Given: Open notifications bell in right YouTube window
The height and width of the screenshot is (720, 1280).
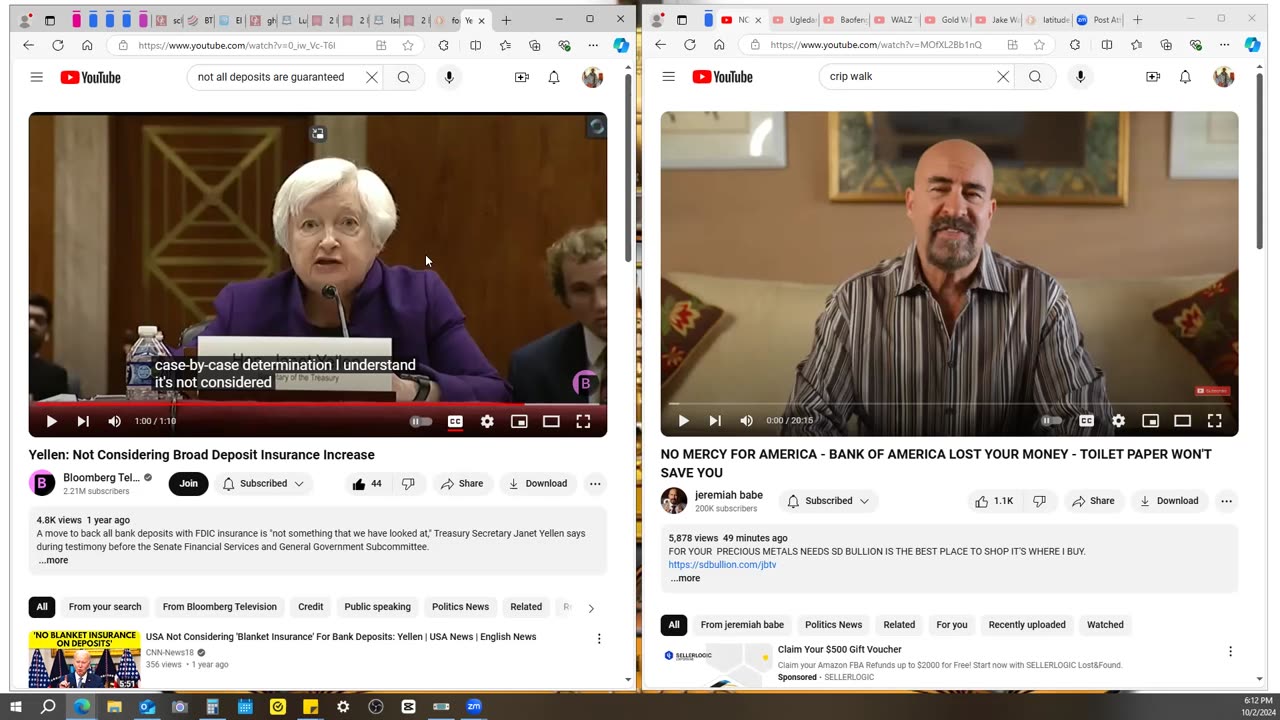Looking at the screenshot, I should coord(1185,76).
